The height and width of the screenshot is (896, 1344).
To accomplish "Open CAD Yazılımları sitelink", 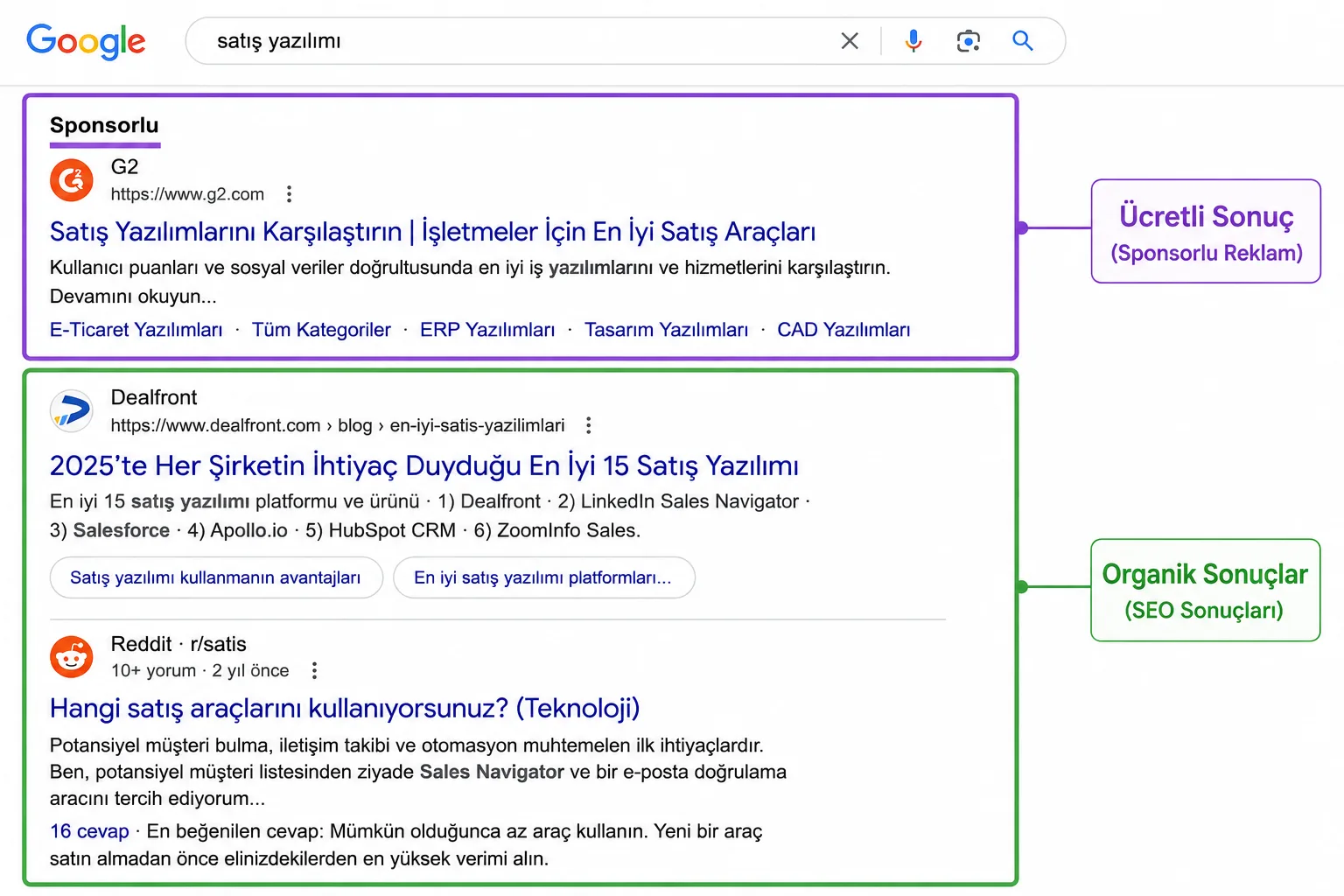I will click(x=843, y=330).
